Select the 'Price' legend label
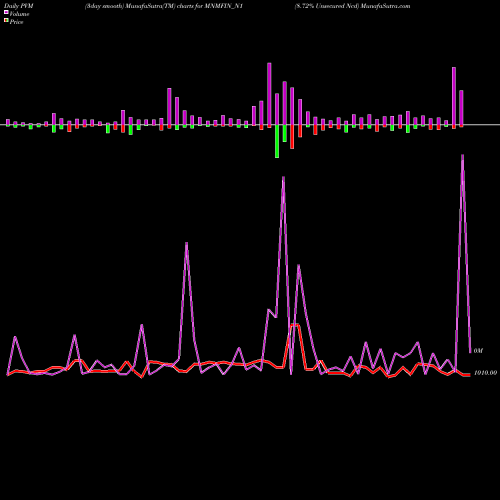The width and height of the screenshot is (500, 500). coord(16,22)
